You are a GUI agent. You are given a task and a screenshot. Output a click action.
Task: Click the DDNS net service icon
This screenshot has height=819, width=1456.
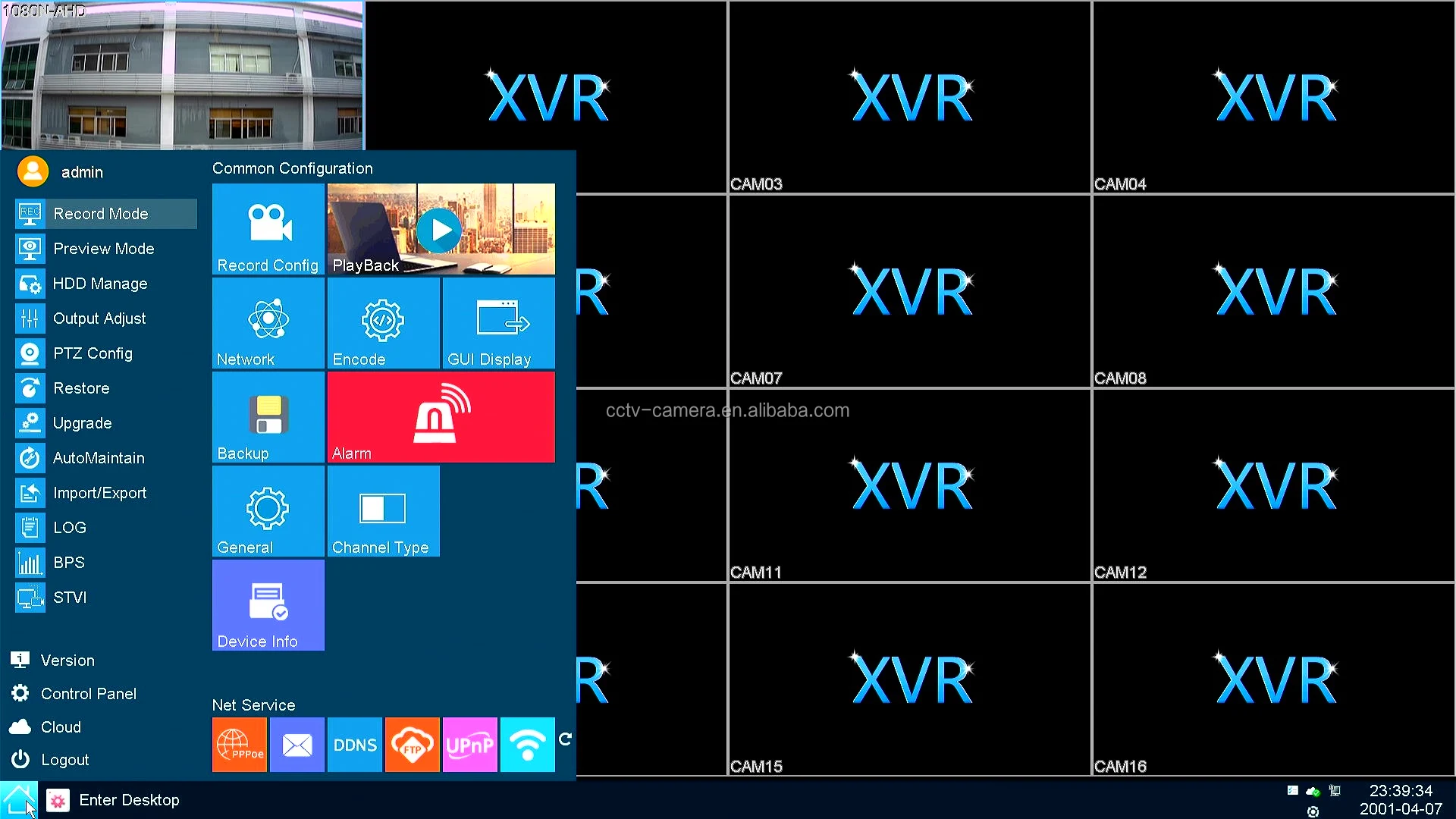[354, 745]
